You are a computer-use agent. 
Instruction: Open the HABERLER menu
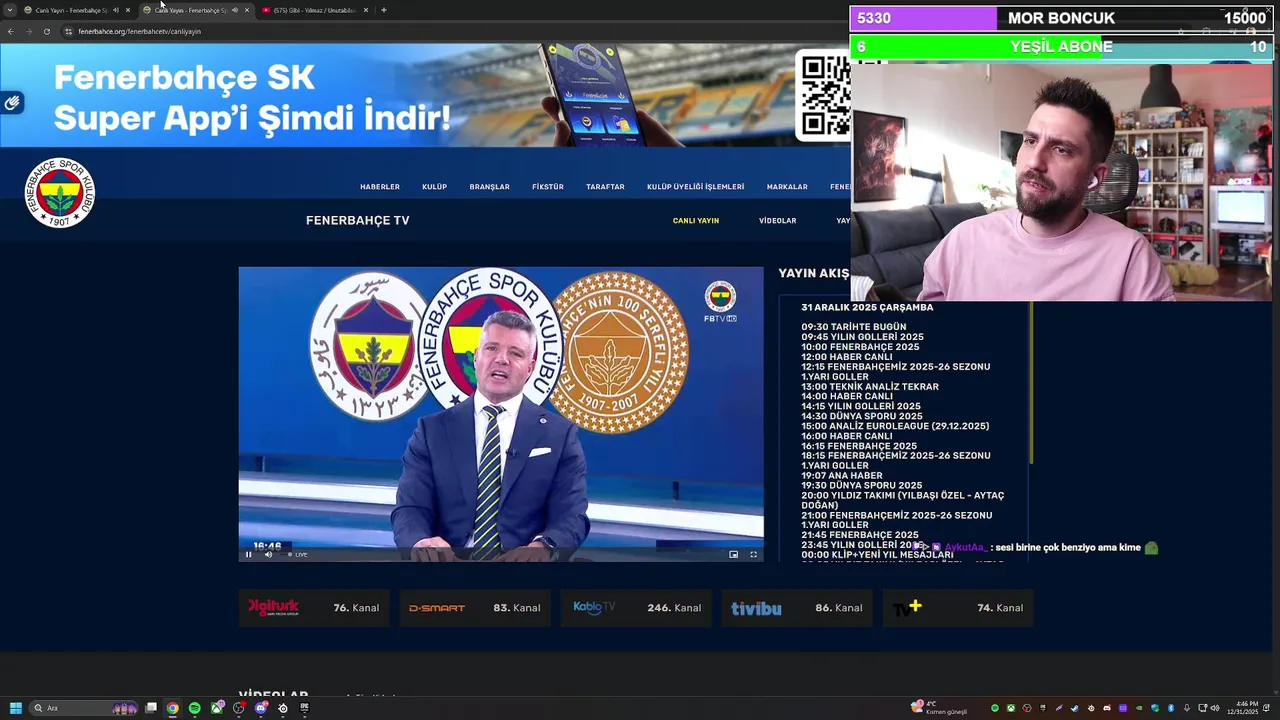point(380,187)
